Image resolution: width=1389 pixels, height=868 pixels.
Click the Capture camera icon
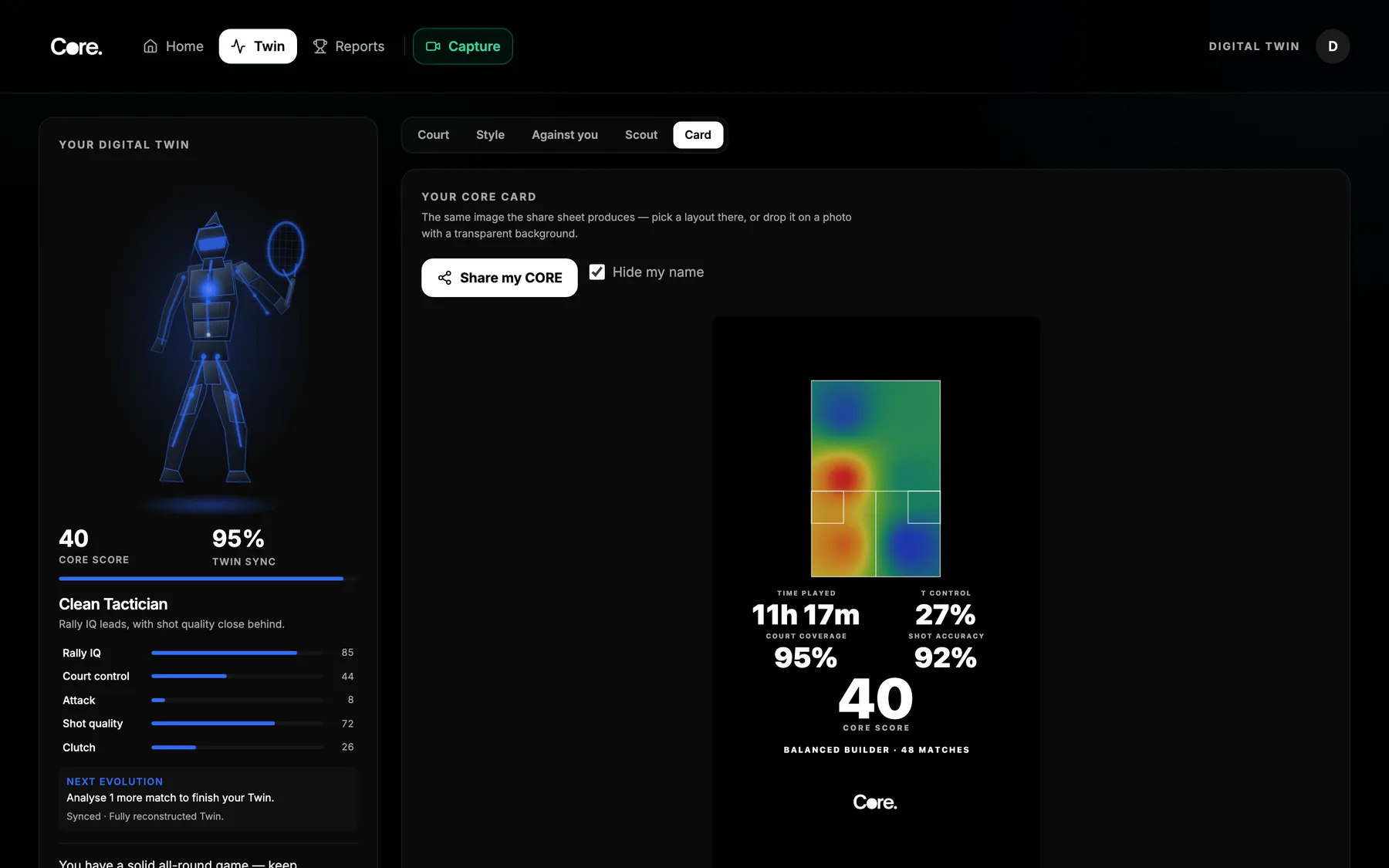click(433, 46)
